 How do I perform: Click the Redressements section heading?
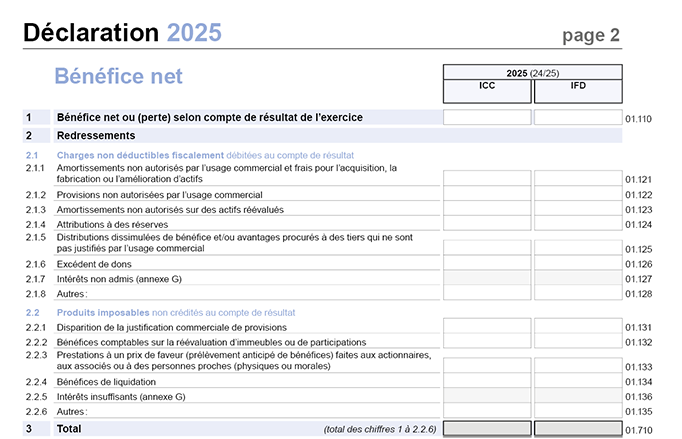[x=96, y=135]
